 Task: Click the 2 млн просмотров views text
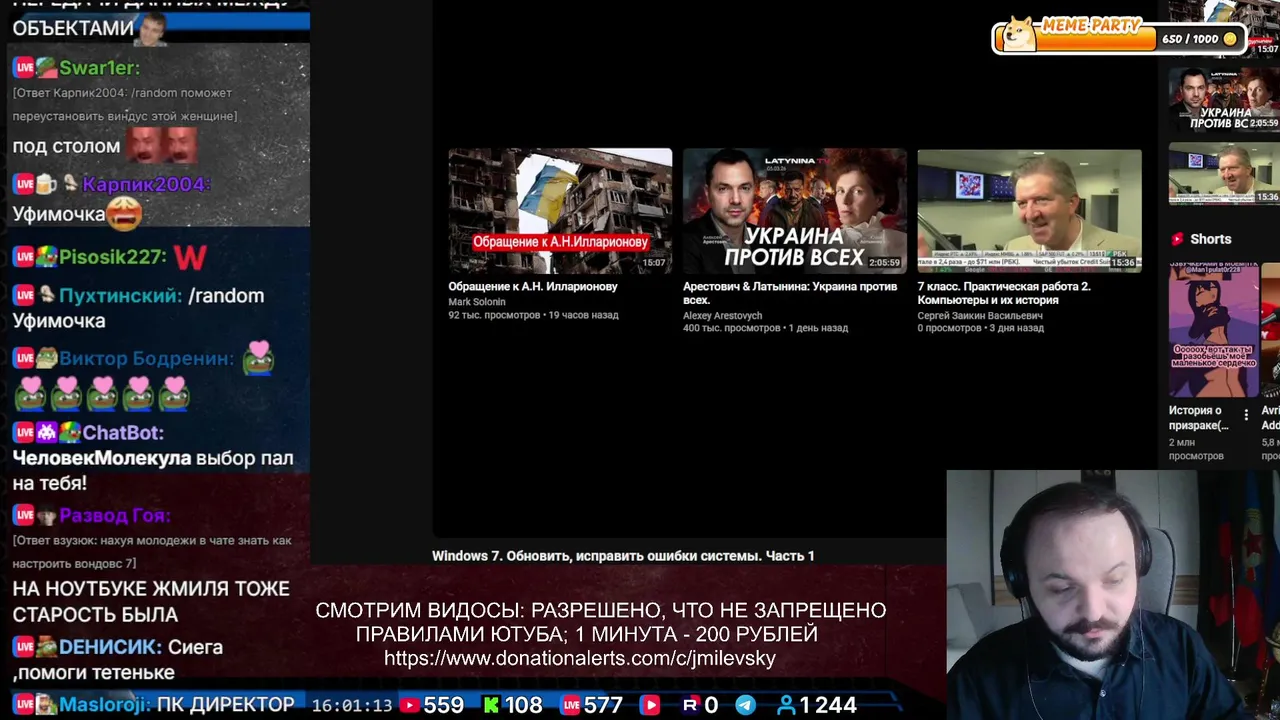click(1196, 448)
